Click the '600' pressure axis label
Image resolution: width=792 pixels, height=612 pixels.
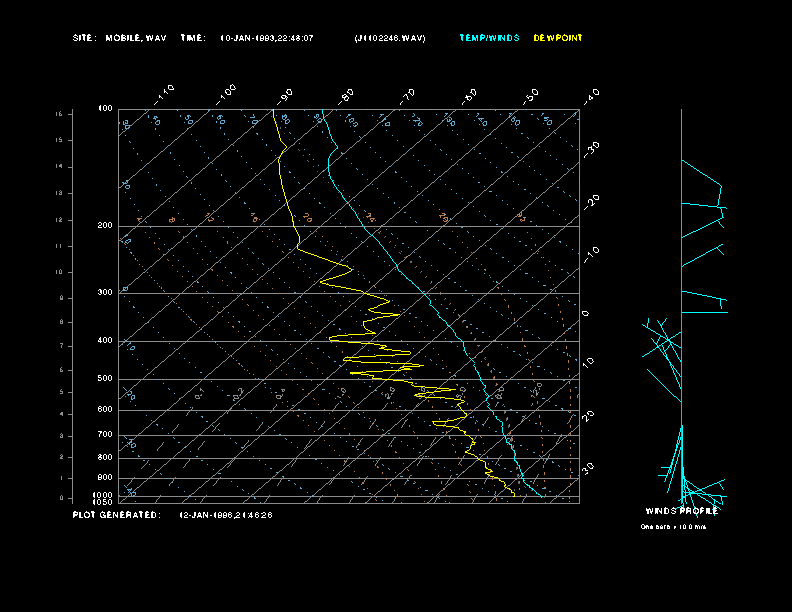tap(105, 410)
